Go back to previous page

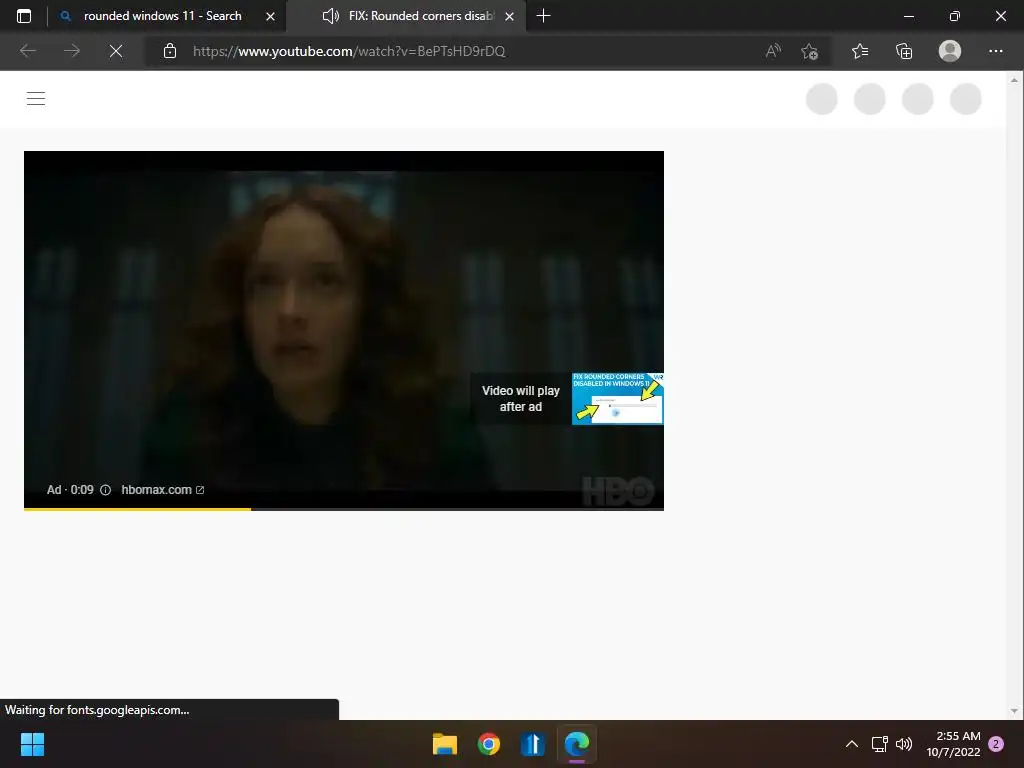point(27,51)
